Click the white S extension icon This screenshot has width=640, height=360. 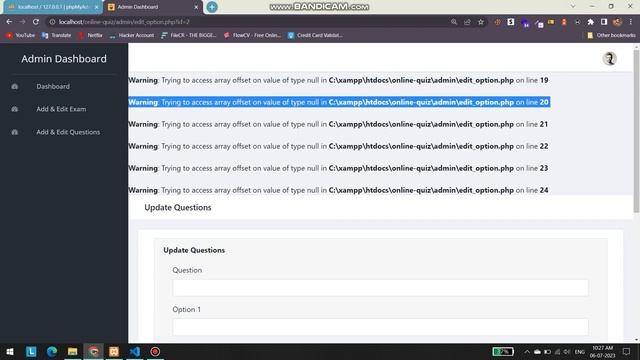(x=511, y=22)
